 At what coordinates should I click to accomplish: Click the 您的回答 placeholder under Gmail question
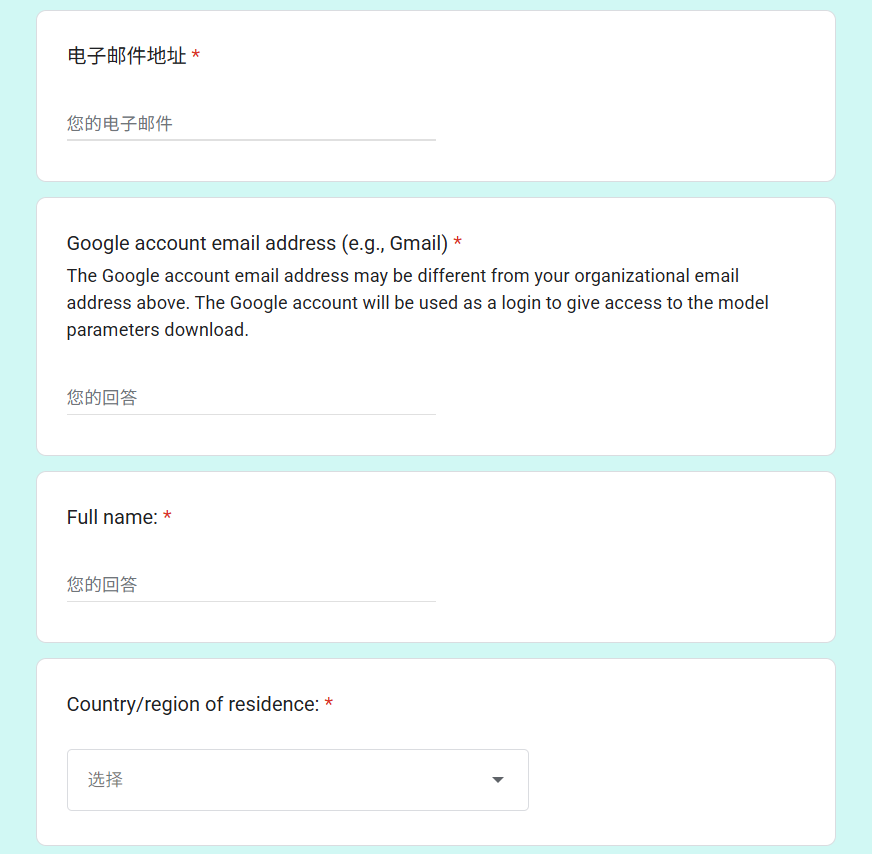[102, 398]
